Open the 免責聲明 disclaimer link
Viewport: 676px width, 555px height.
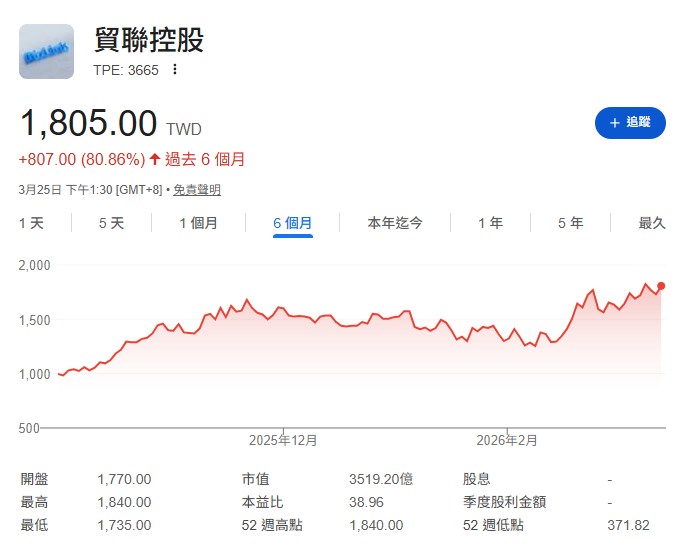coord(197,190)
